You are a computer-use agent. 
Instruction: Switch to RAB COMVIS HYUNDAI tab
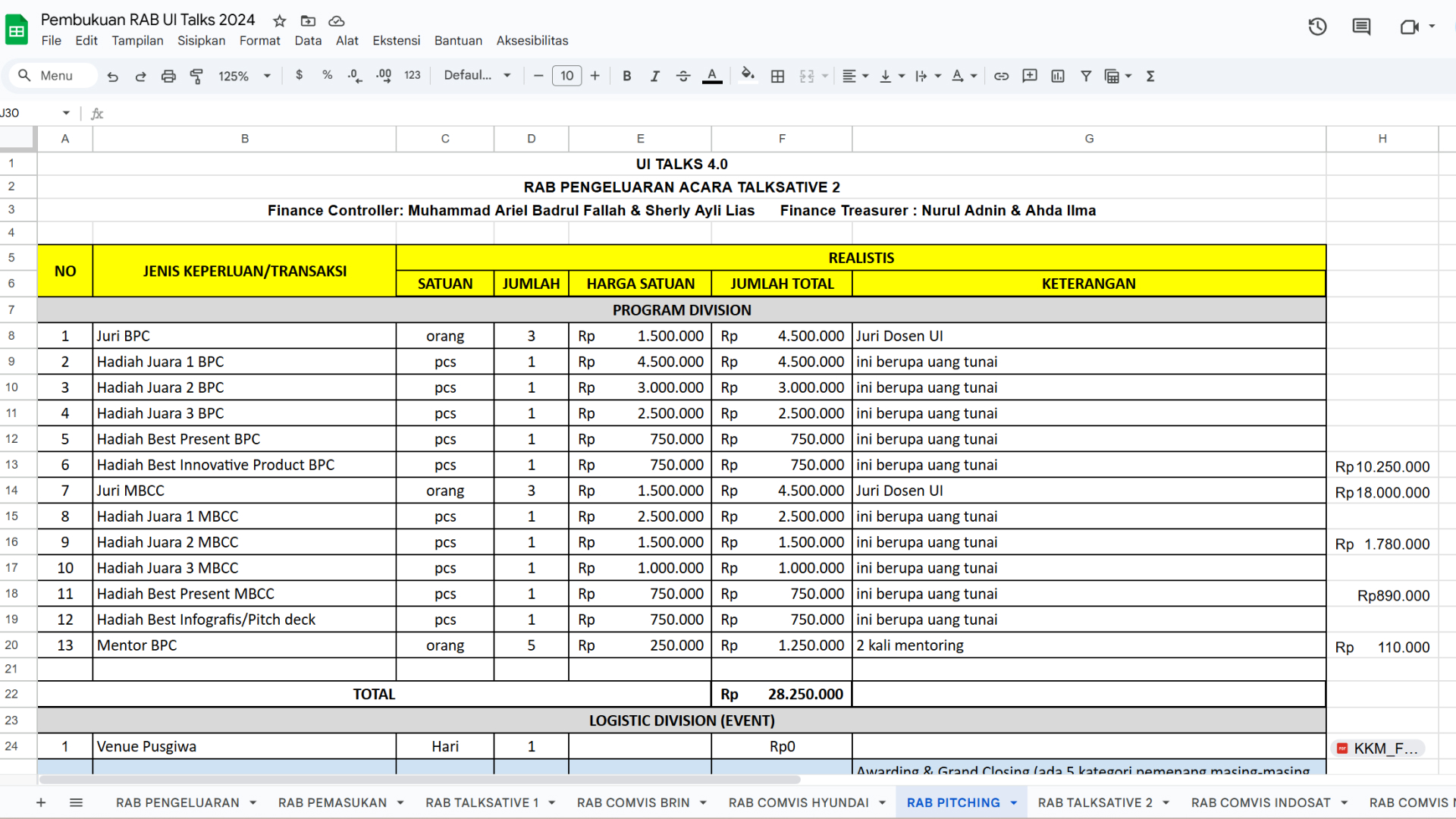click(799, 802)
